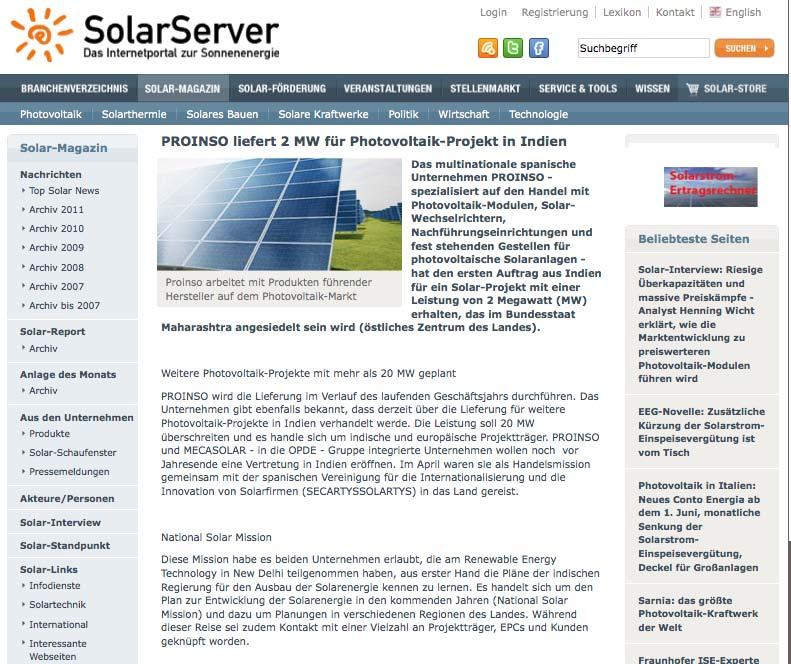
Task: Click the Suchbegriff search field
Action: coord(644,48)
